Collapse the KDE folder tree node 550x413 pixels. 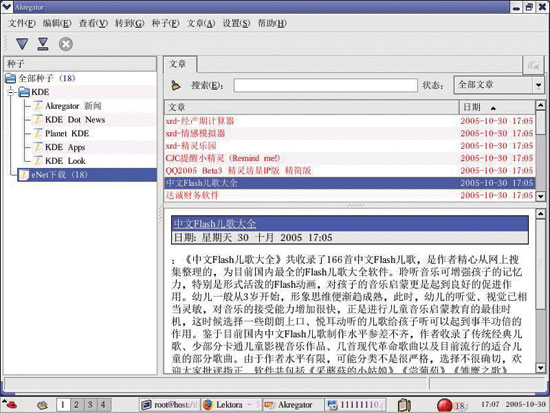[x=11, y=92]
